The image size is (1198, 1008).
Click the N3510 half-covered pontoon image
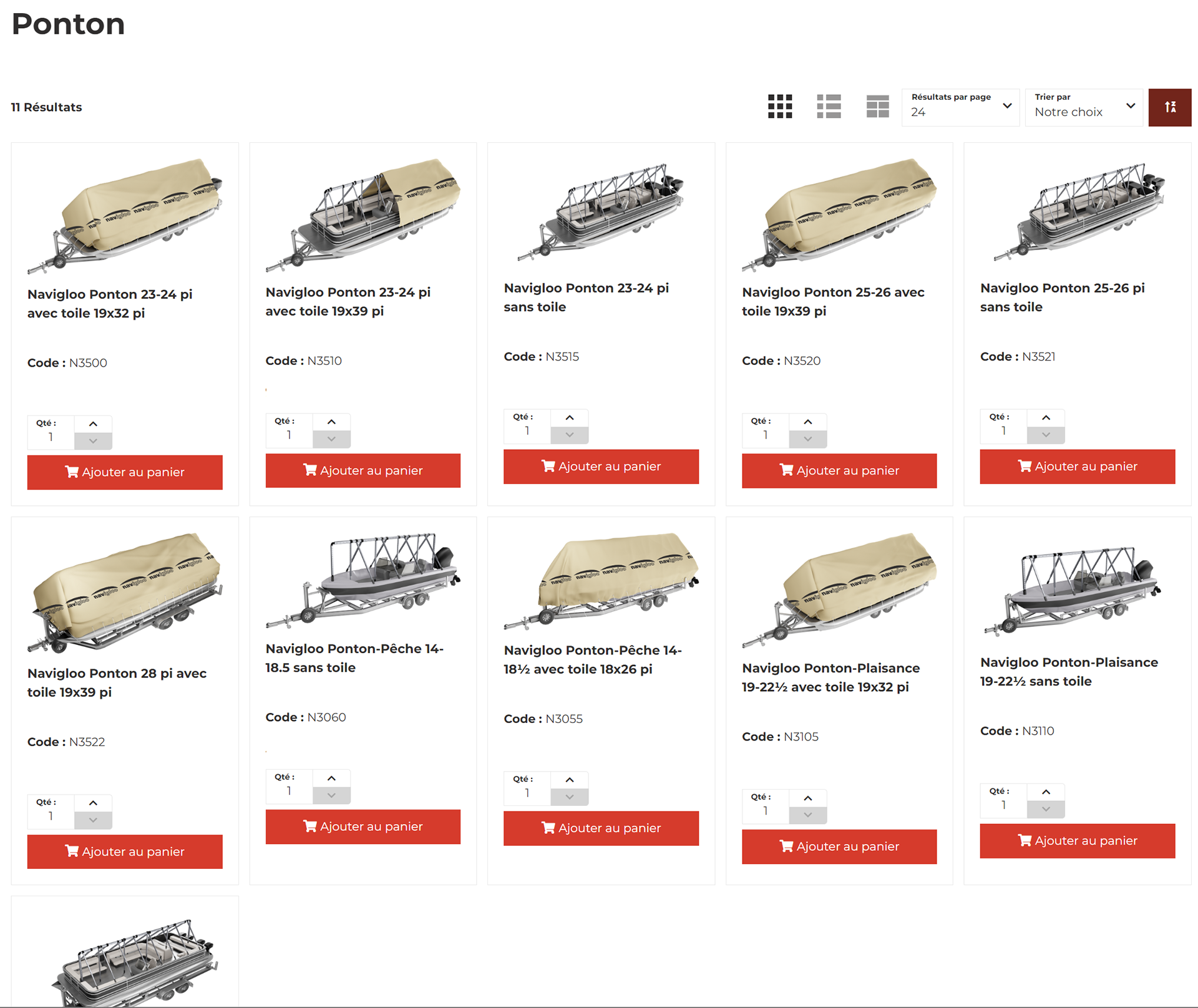(363, 215)
